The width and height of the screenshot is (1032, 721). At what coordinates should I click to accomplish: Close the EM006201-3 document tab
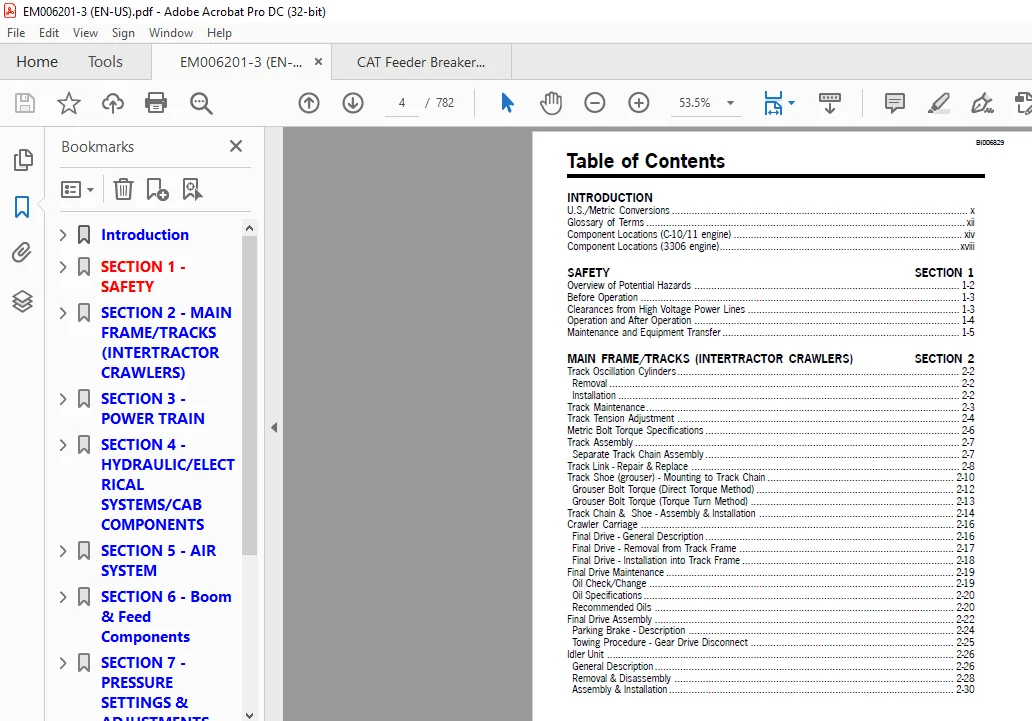pyautogui.click(x=319, y=62)
